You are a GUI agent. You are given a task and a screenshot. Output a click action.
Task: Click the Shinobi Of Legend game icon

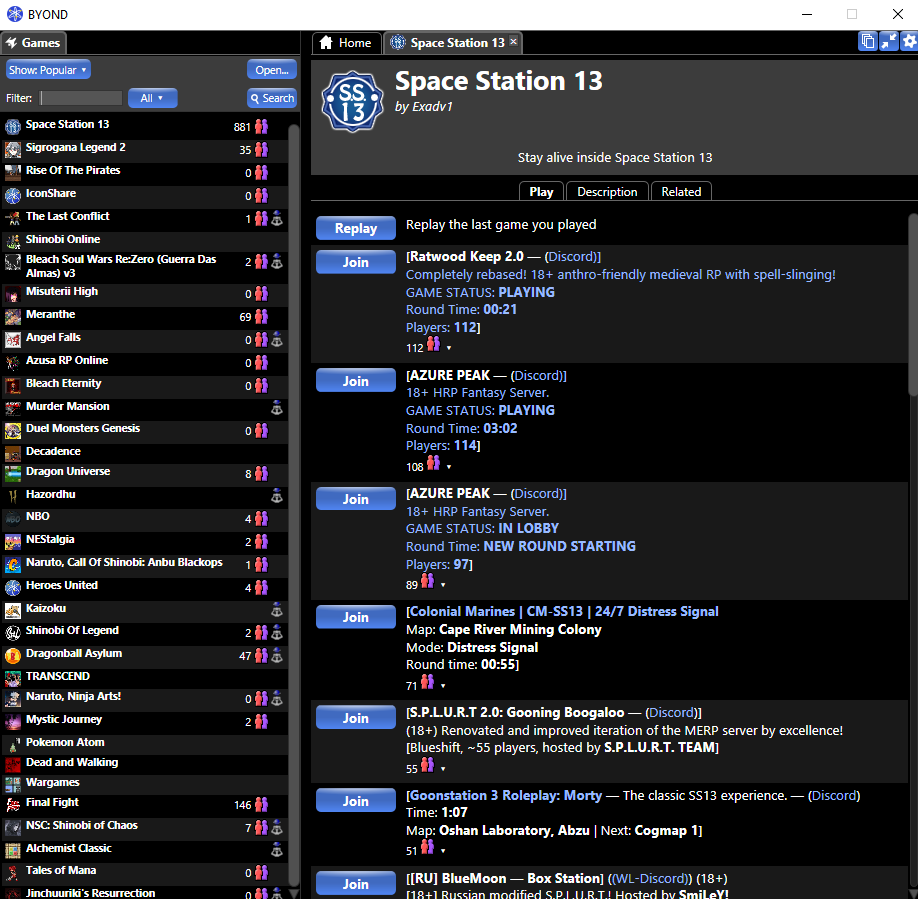click(x=13, y=633)
